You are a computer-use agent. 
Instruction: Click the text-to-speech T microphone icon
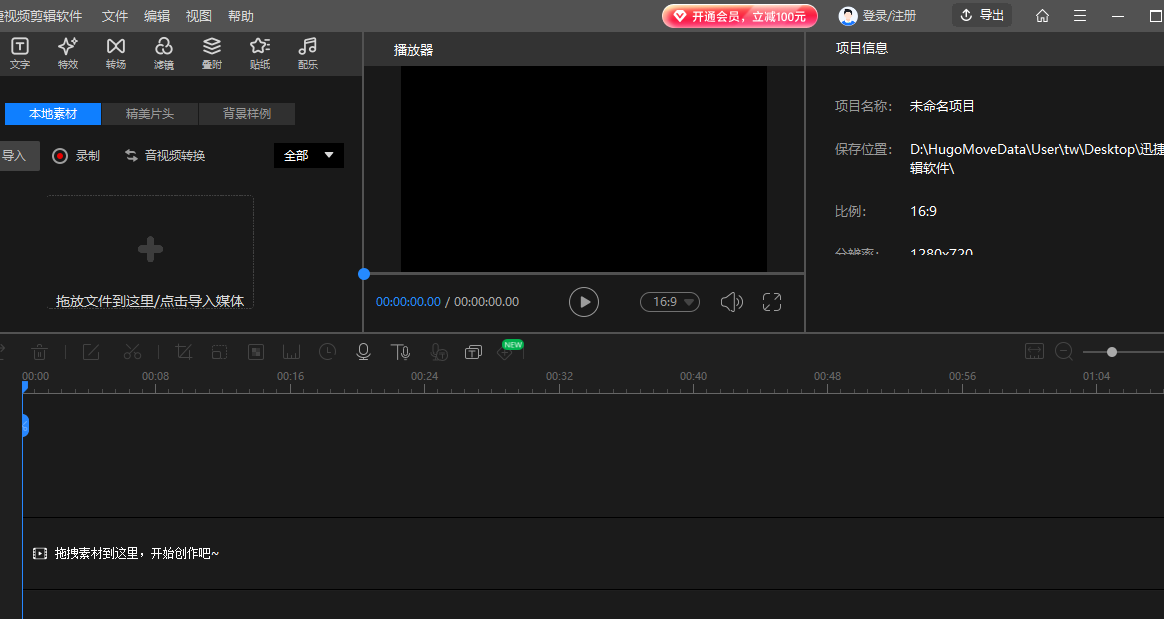coord(400,352)
